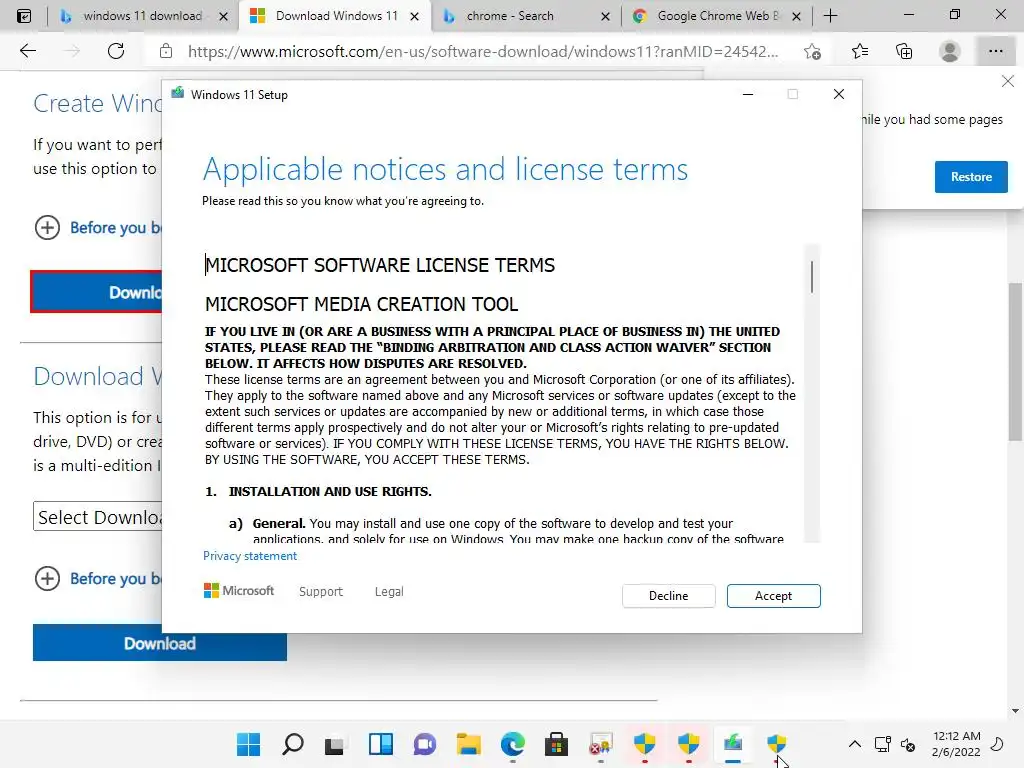This screenshot has height=768, width=1024.
Task: Click the second shield icon in the taskbar
Action: coord(688,744)
